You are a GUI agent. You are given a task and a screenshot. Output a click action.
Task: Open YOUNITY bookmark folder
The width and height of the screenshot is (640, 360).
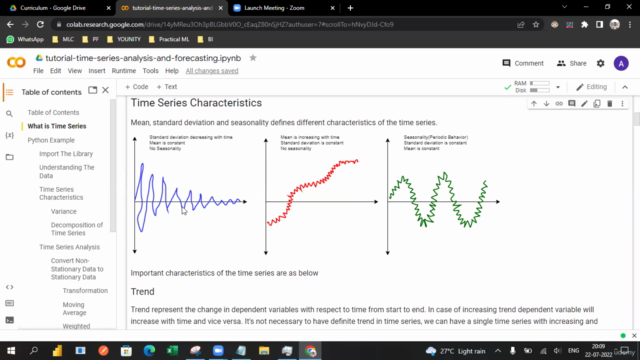(x=124, y=39)
